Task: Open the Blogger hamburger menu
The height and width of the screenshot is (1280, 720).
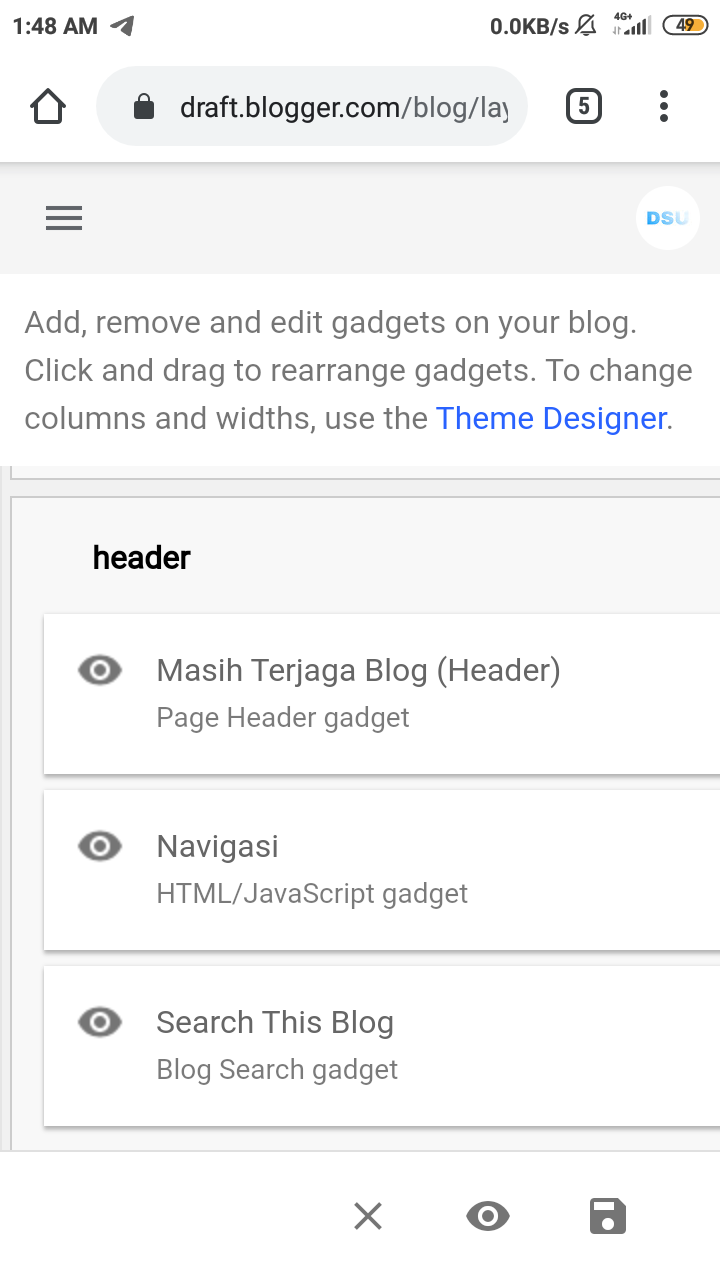Action: [x=64, y=218]
